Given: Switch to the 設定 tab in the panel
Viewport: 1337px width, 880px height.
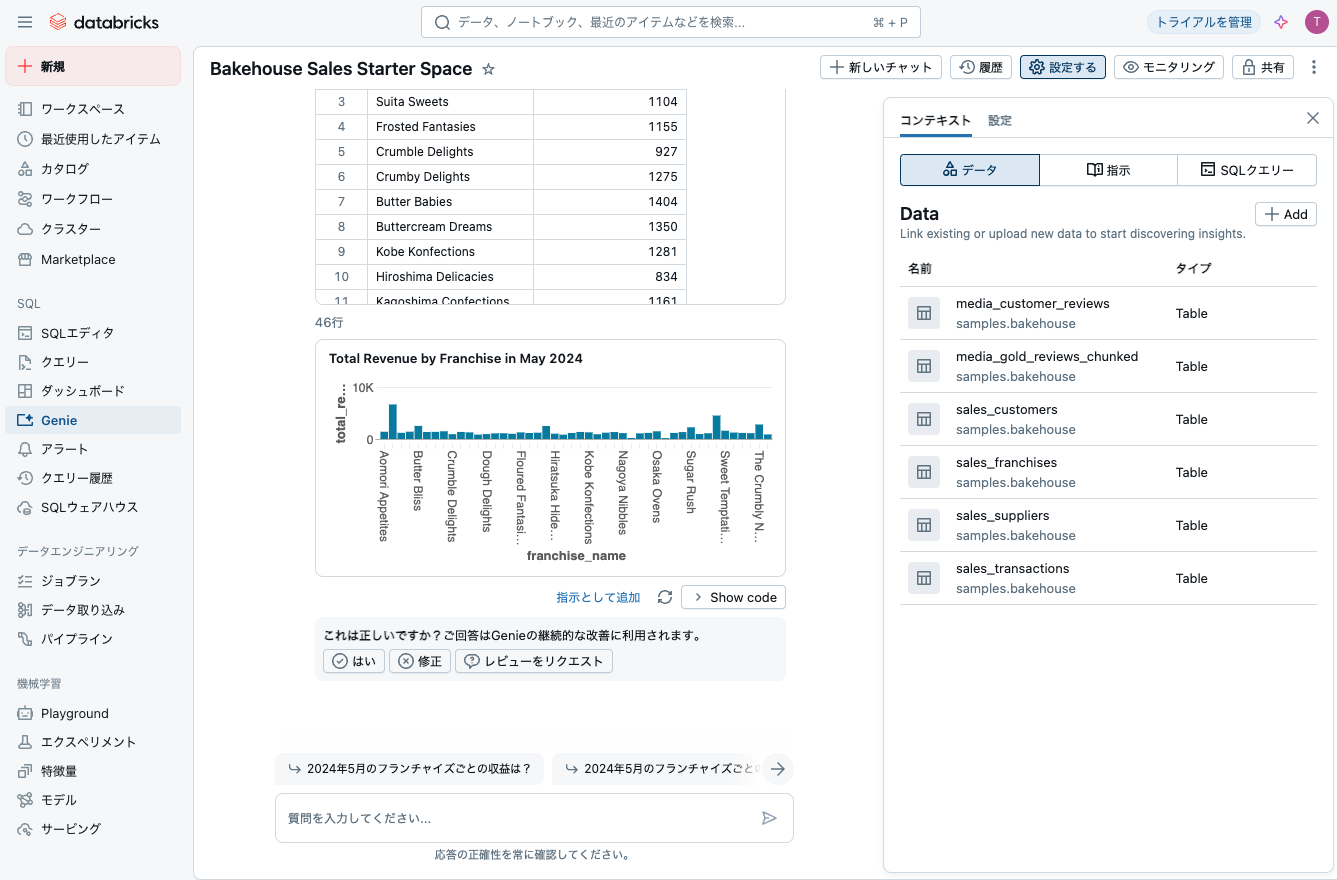Looking at the screenshot, I should click(x=997, y=120).
